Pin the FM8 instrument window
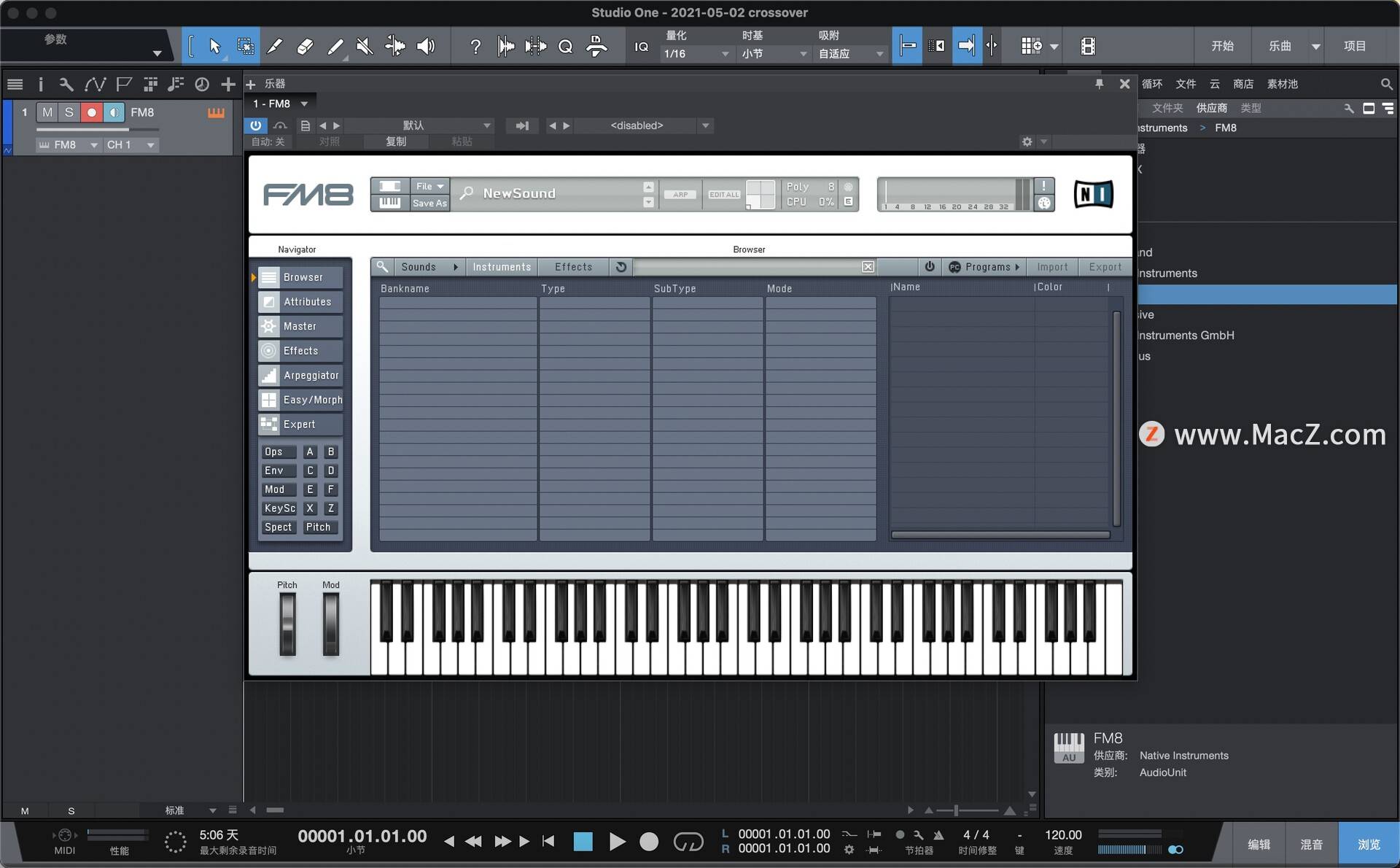 (x=1099, y=84)
